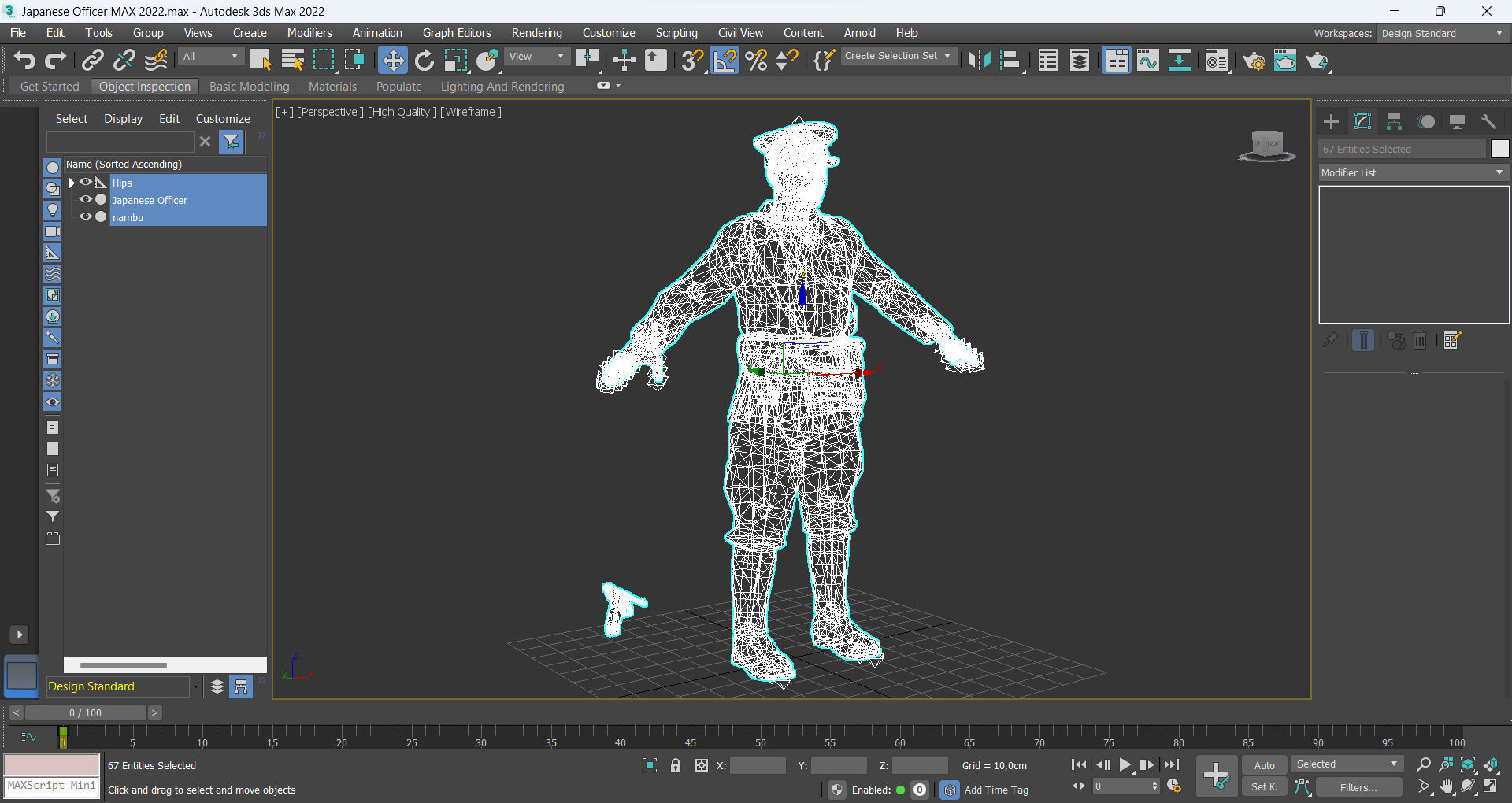The image size is (1512, 803).
Task: Switch to the Modify command panel
Action: tap(1362, 122)
